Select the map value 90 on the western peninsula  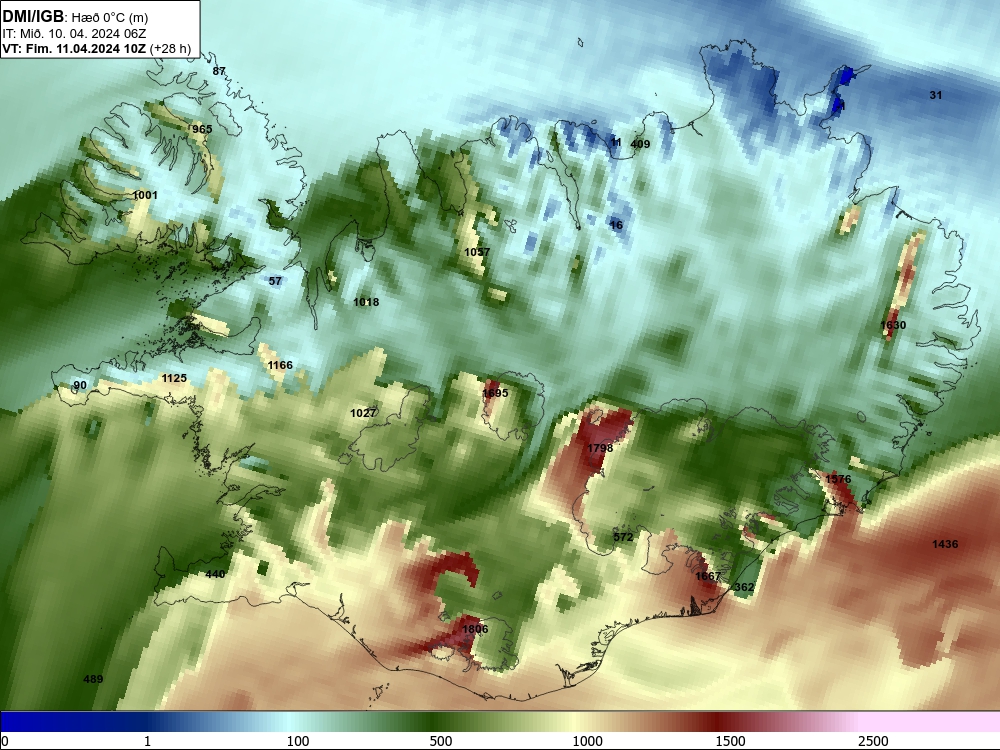(x=80, y=385)
